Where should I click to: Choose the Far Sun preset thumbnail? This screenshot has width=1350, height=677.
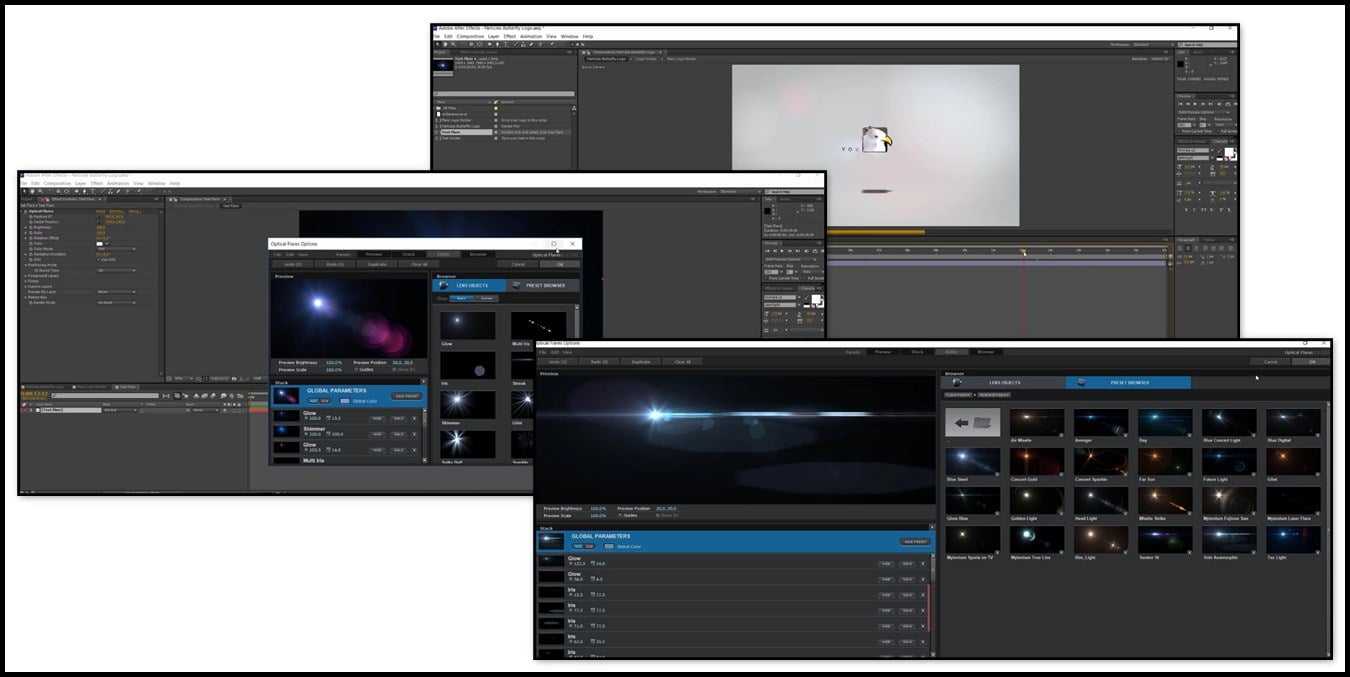(x=1165, y=462)
